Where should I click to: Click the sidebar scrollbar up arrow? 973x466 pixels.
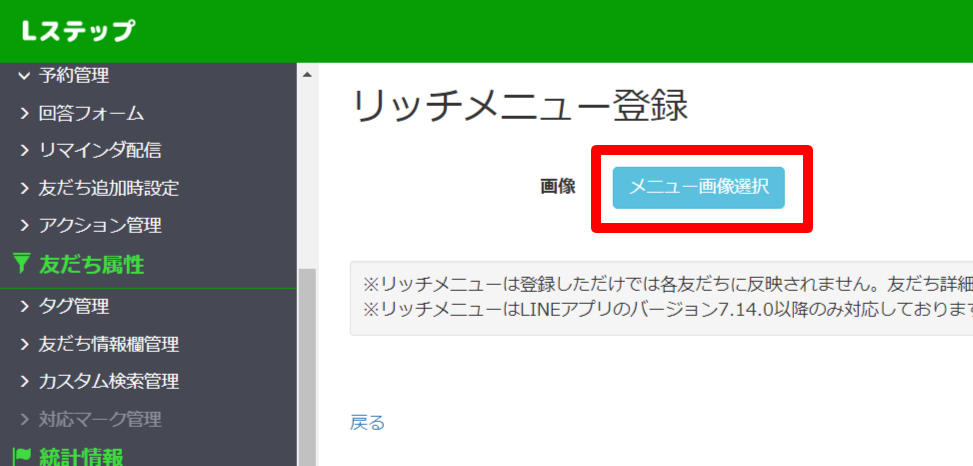(x=307, y=75)
